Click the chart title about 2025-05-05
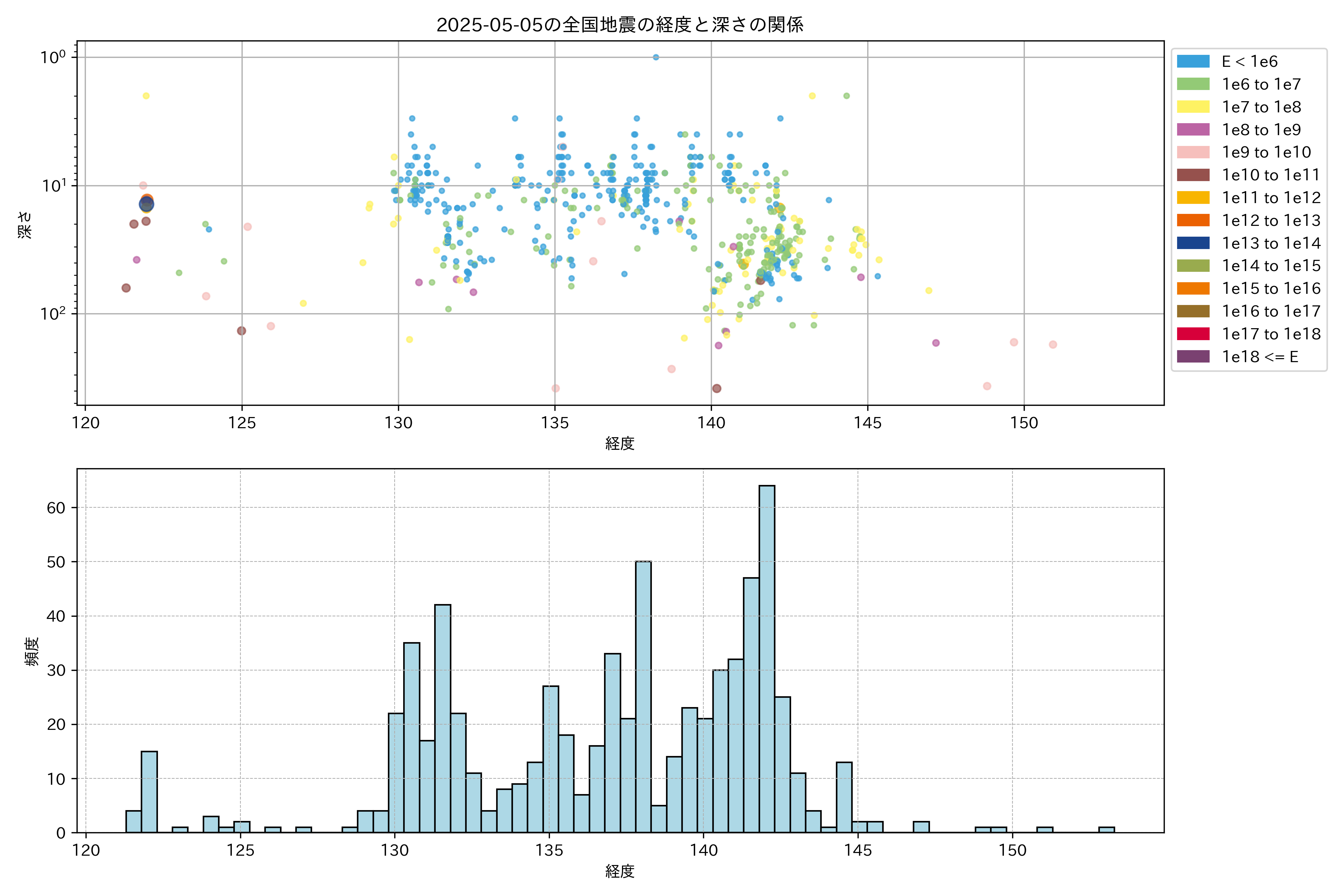1344x896 pixels. 620,25
